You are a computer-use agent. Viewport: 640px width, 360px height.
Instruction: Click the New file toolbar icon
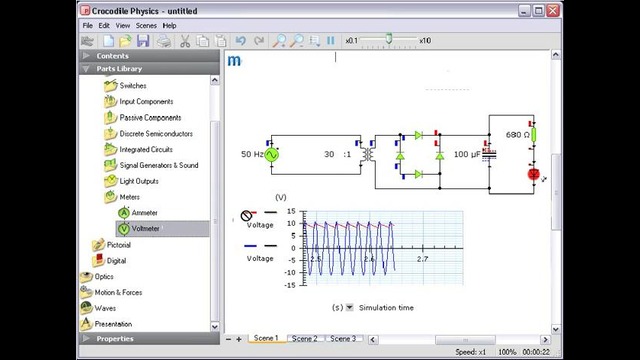tap(108, 41)
